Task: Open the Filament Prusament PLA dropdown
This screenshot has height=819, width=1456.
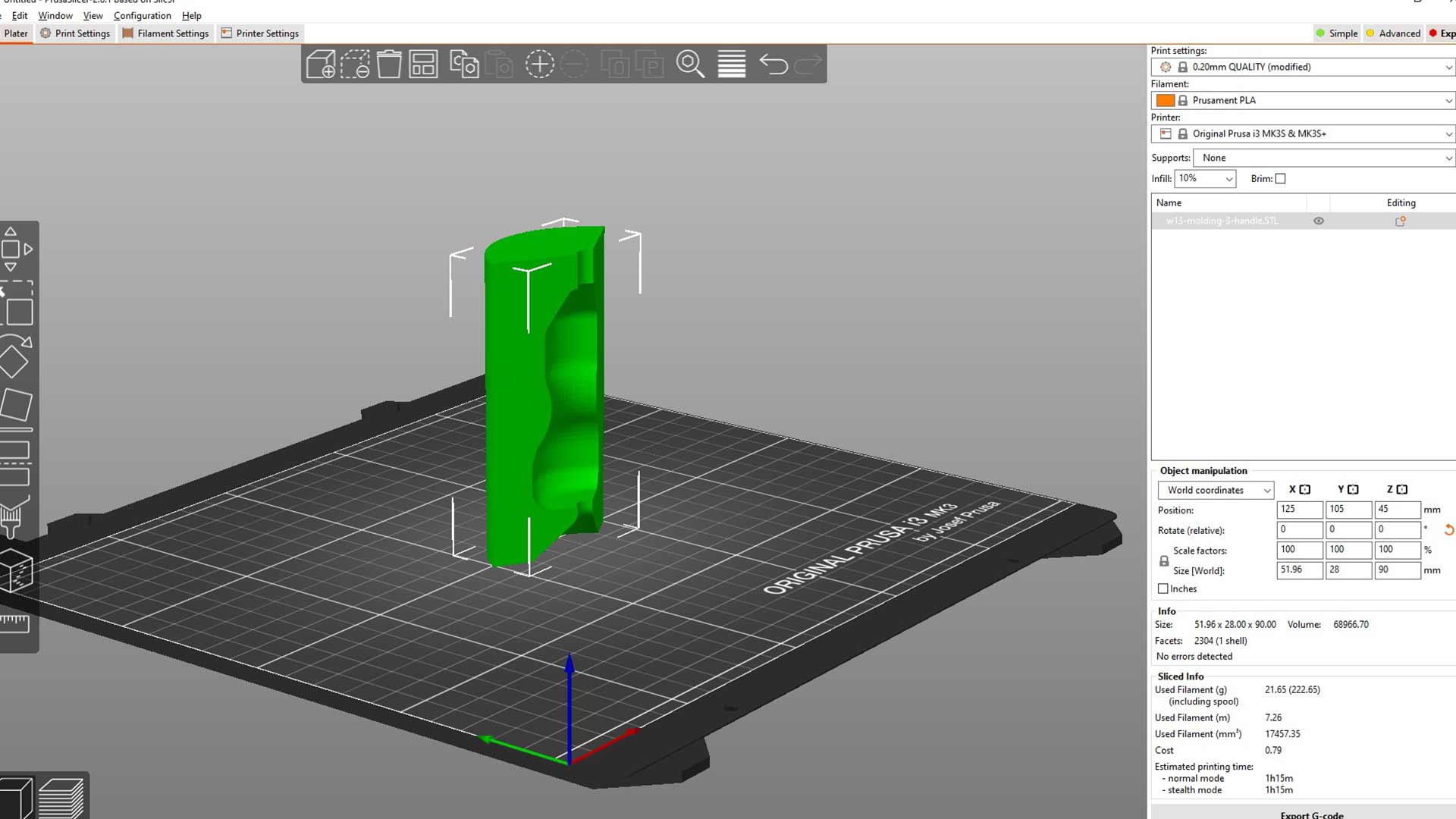Action: pyautogui.click(x=1303, y=100)
